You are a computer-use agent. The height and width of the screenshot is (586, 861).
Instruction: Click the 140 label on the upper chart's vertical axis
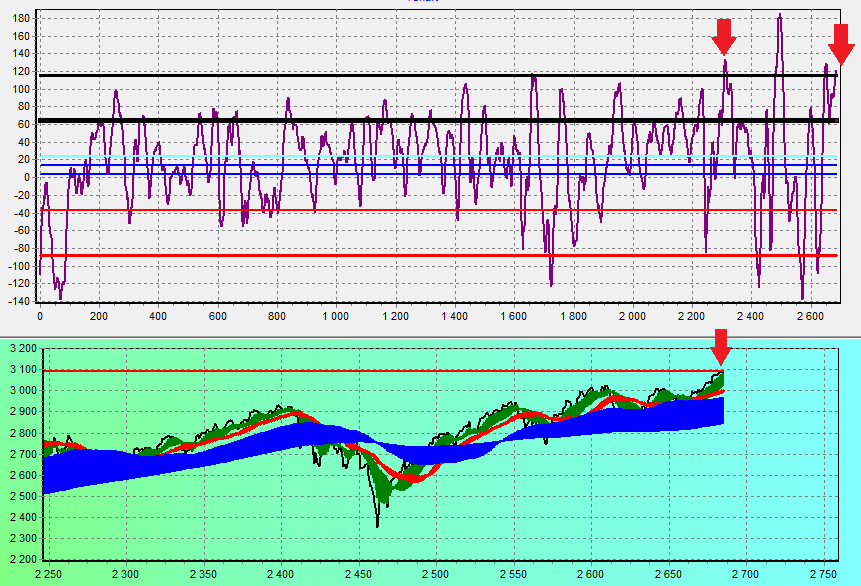21,54
